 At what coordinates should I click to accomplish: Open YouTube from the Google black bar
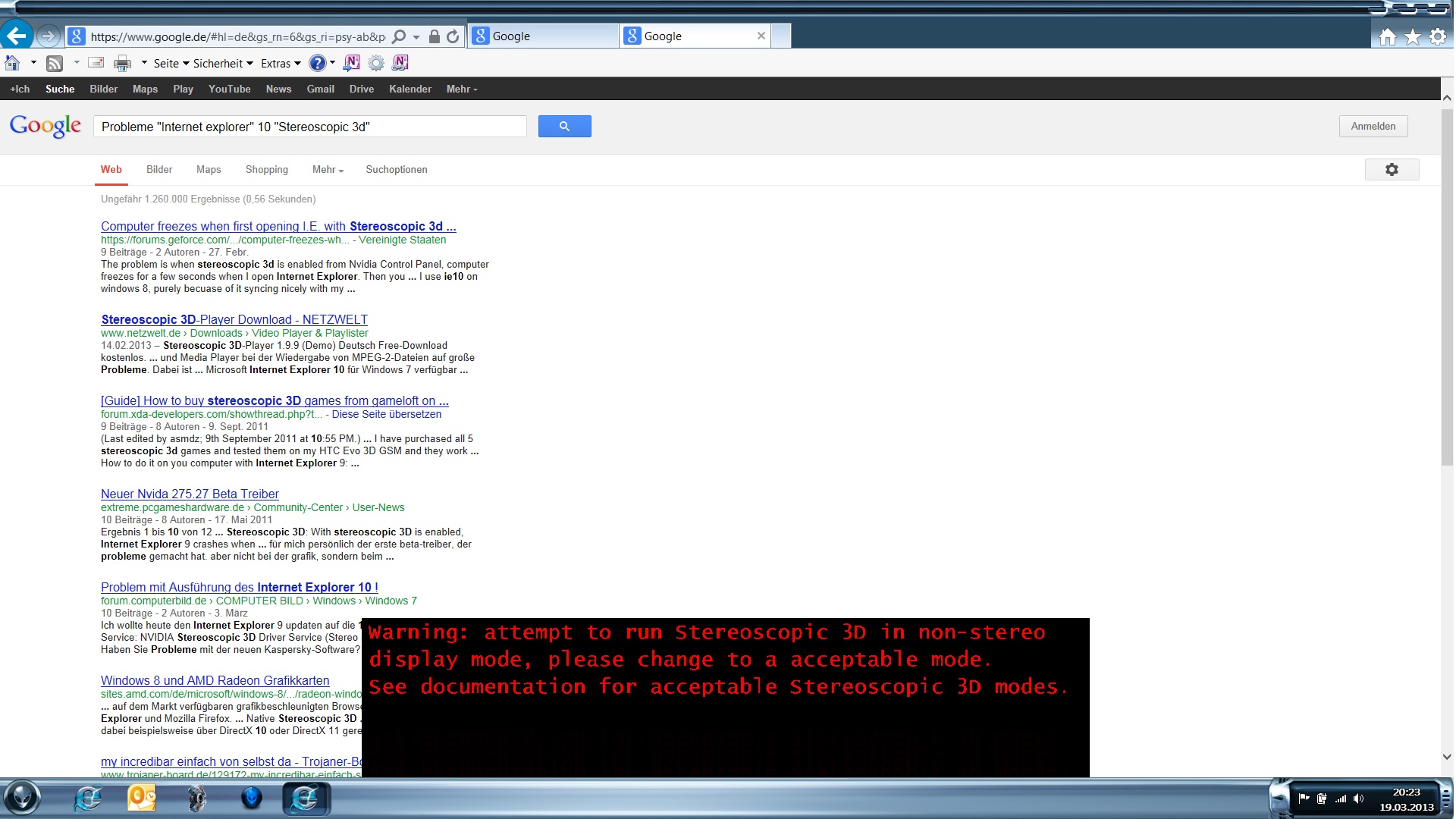[x=229, y=89]
